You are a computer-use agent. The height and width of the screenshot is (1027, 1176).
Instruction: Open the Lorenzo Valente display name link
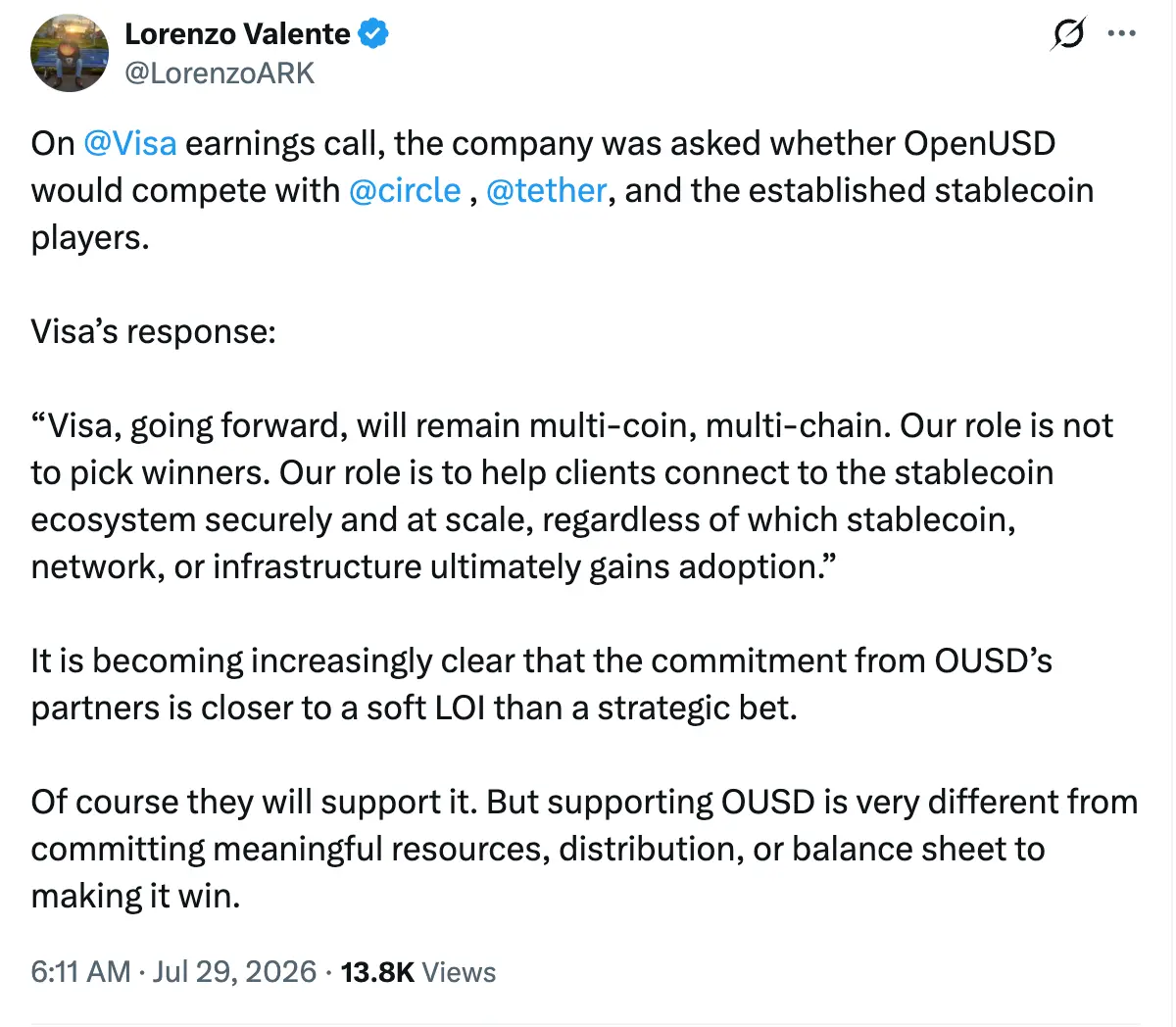pyautogui.click(x=237, y=34)
